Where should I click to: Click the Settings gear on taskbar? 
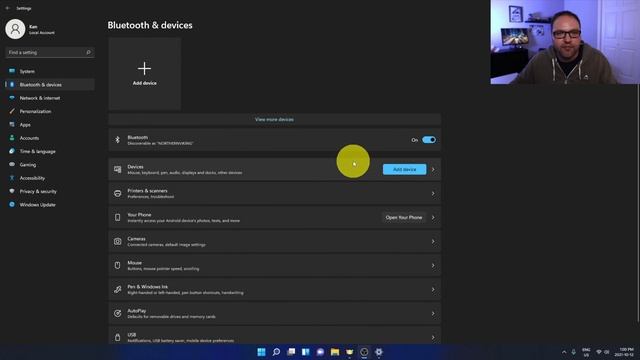379,352
